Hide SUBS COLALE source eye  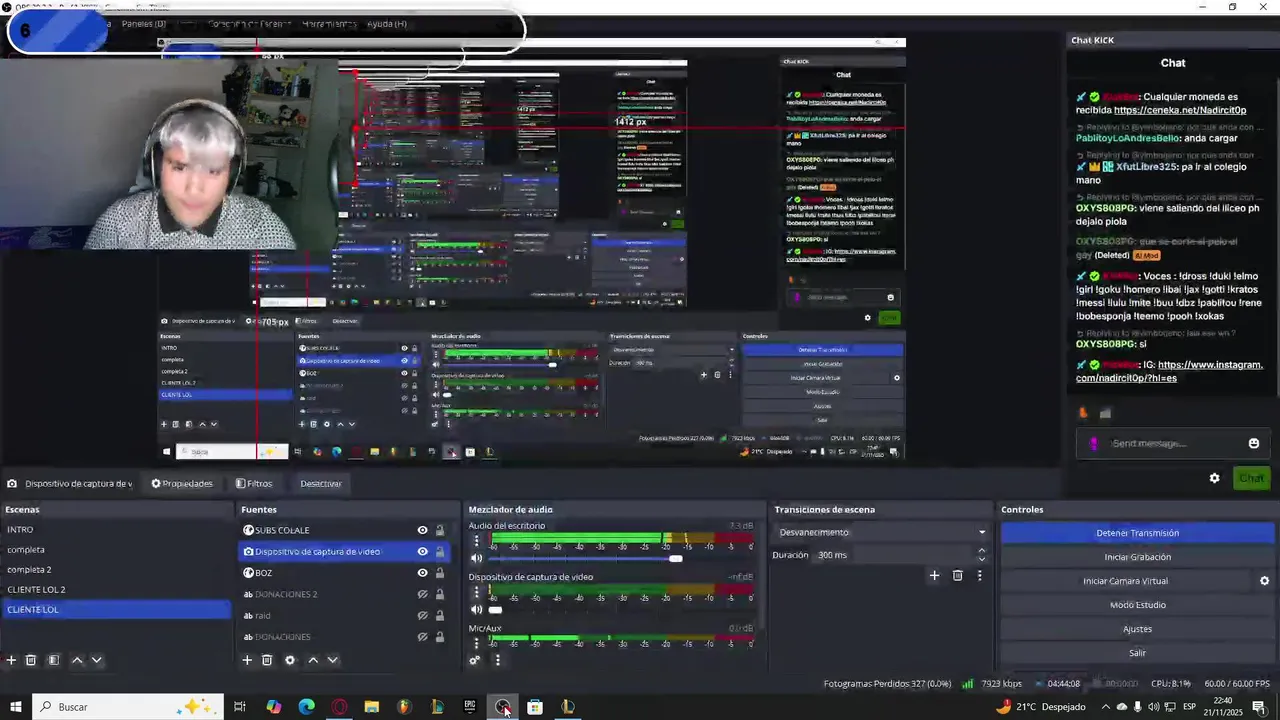422,531
